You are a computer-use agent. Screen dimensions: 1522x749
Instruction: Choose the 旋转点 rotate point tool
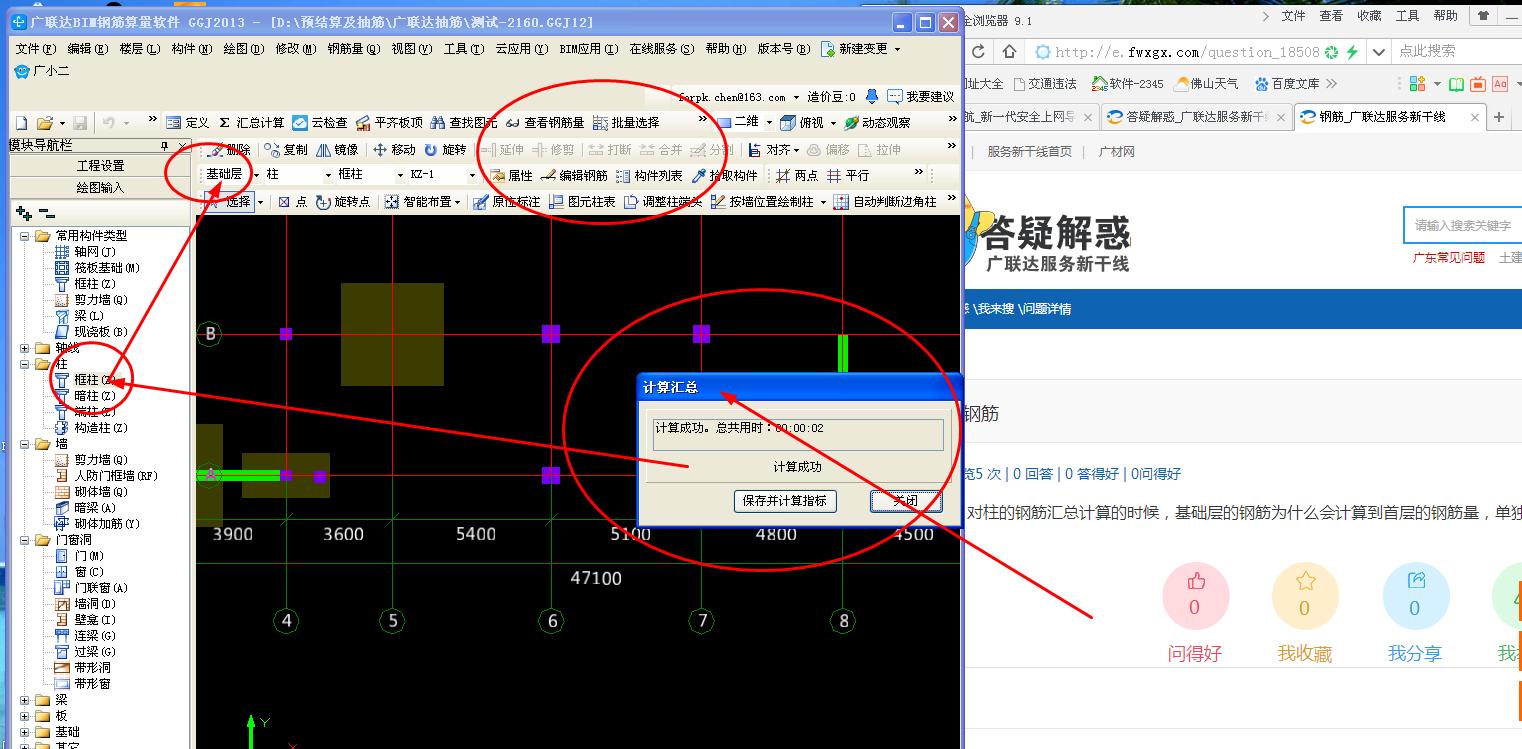point(342,201)
